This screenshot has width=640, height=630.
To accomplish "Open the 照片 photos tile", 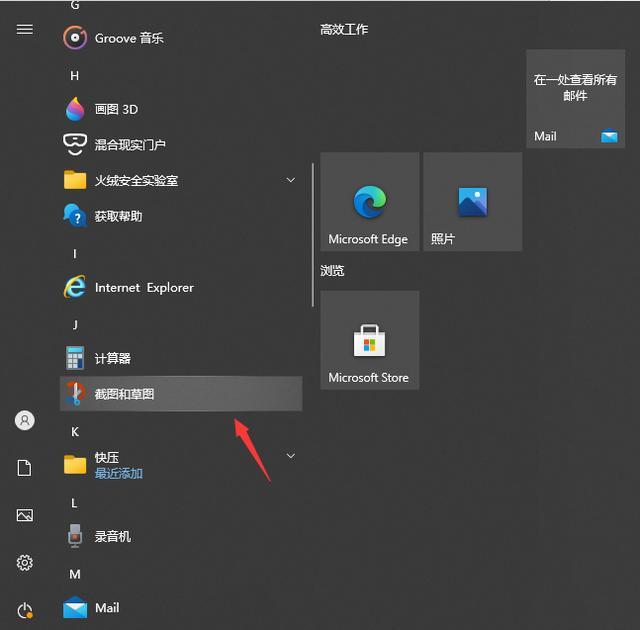I will 473,202.
